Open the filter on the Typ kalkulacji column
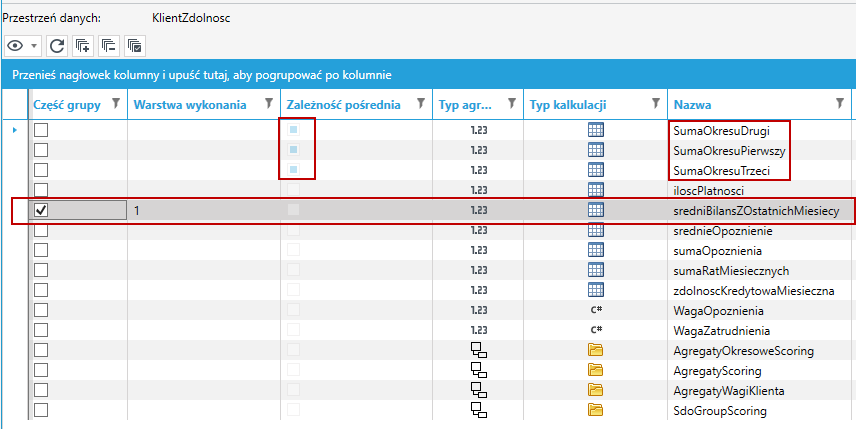Screen dimensions: 856x429 click(x=657, y=104)
